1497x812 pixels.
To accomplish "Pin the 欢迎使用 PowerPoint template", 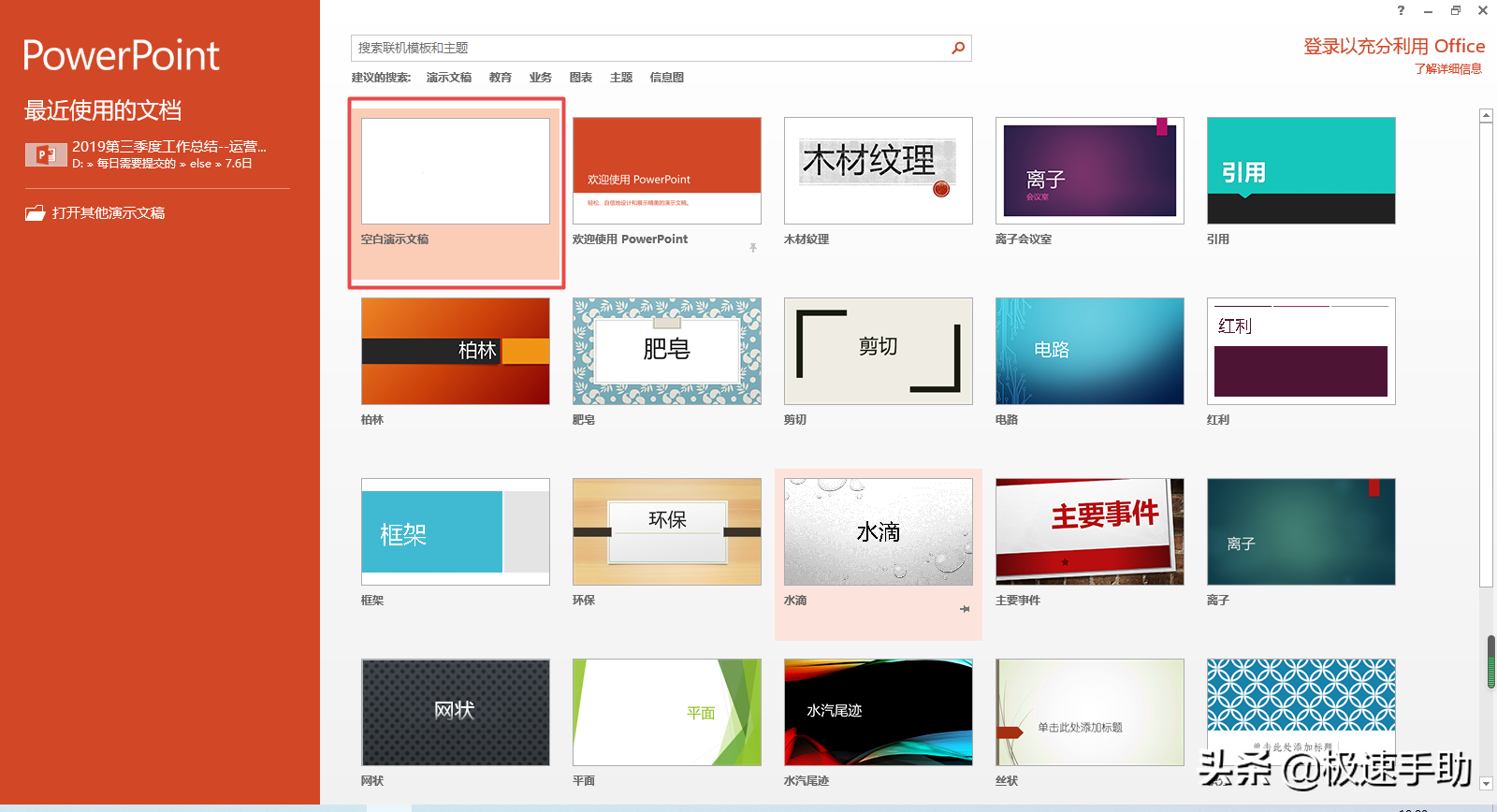I will click(x=753, y=248).
